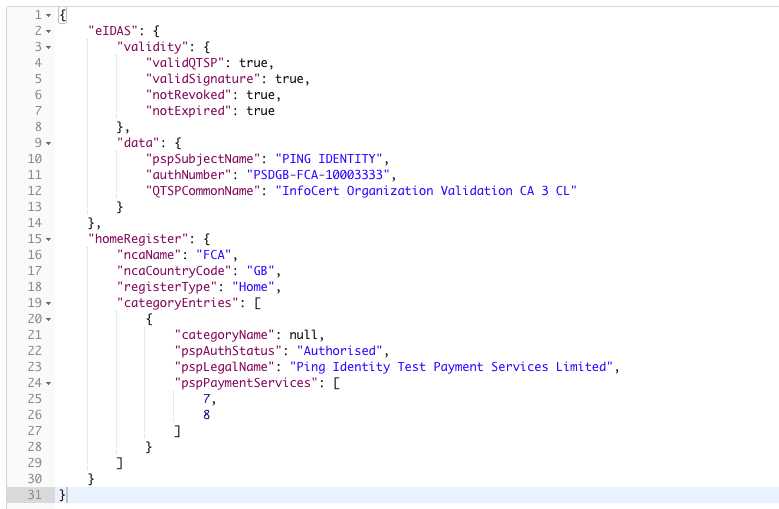This screenshot has width=779, height=509.
Task: Place cursor after final closing brace on line 31
Action: point(67,495)
